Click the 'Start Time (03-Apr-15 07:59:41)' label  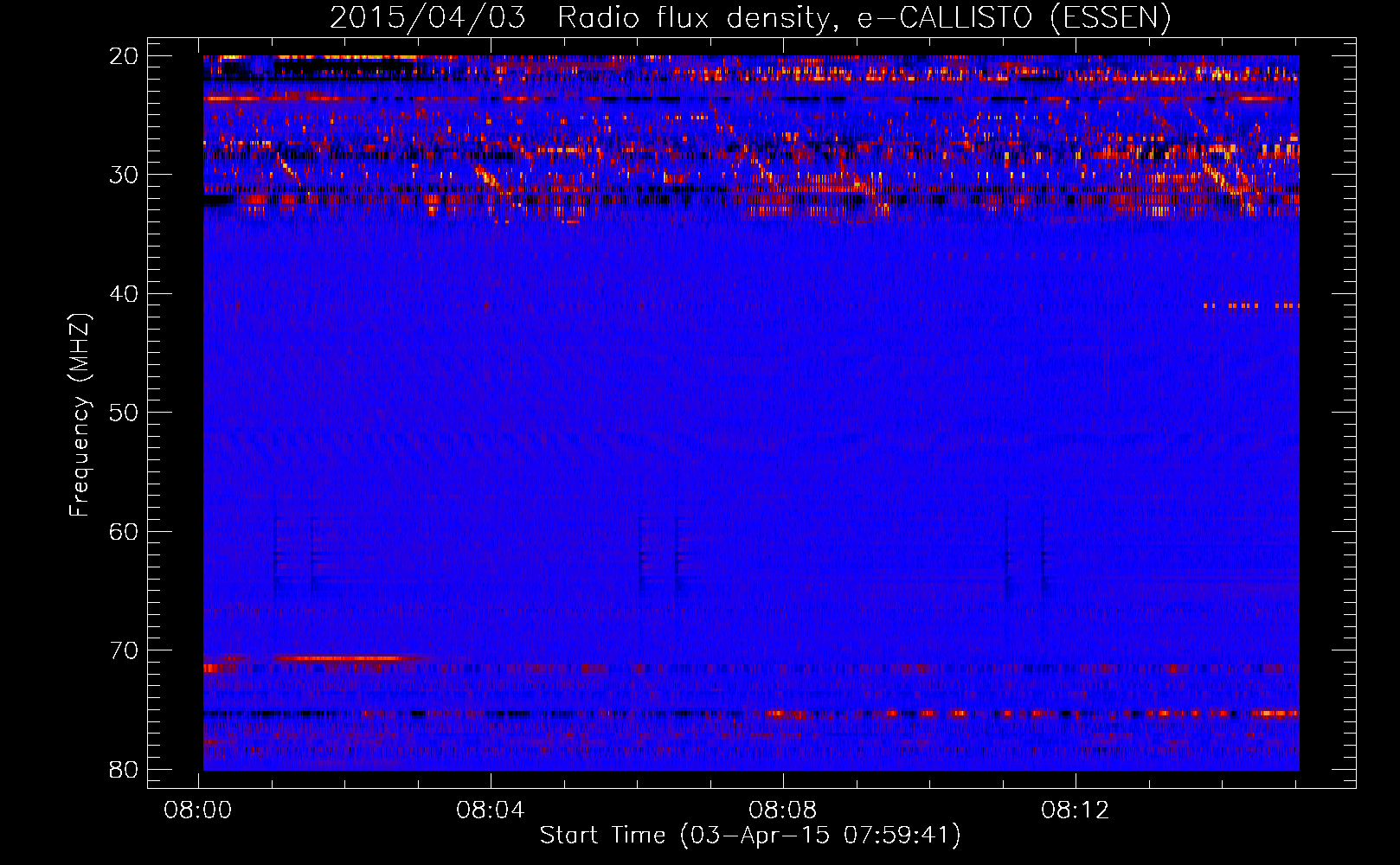click(750, 836)
